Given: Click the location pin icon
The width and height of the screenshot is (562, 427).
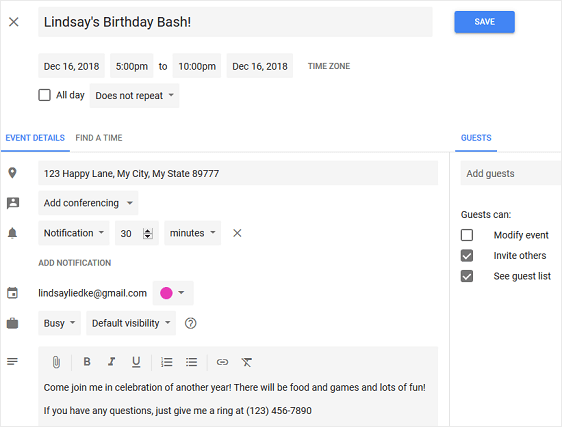Looking at the screenshot, I should click(13, 173).
